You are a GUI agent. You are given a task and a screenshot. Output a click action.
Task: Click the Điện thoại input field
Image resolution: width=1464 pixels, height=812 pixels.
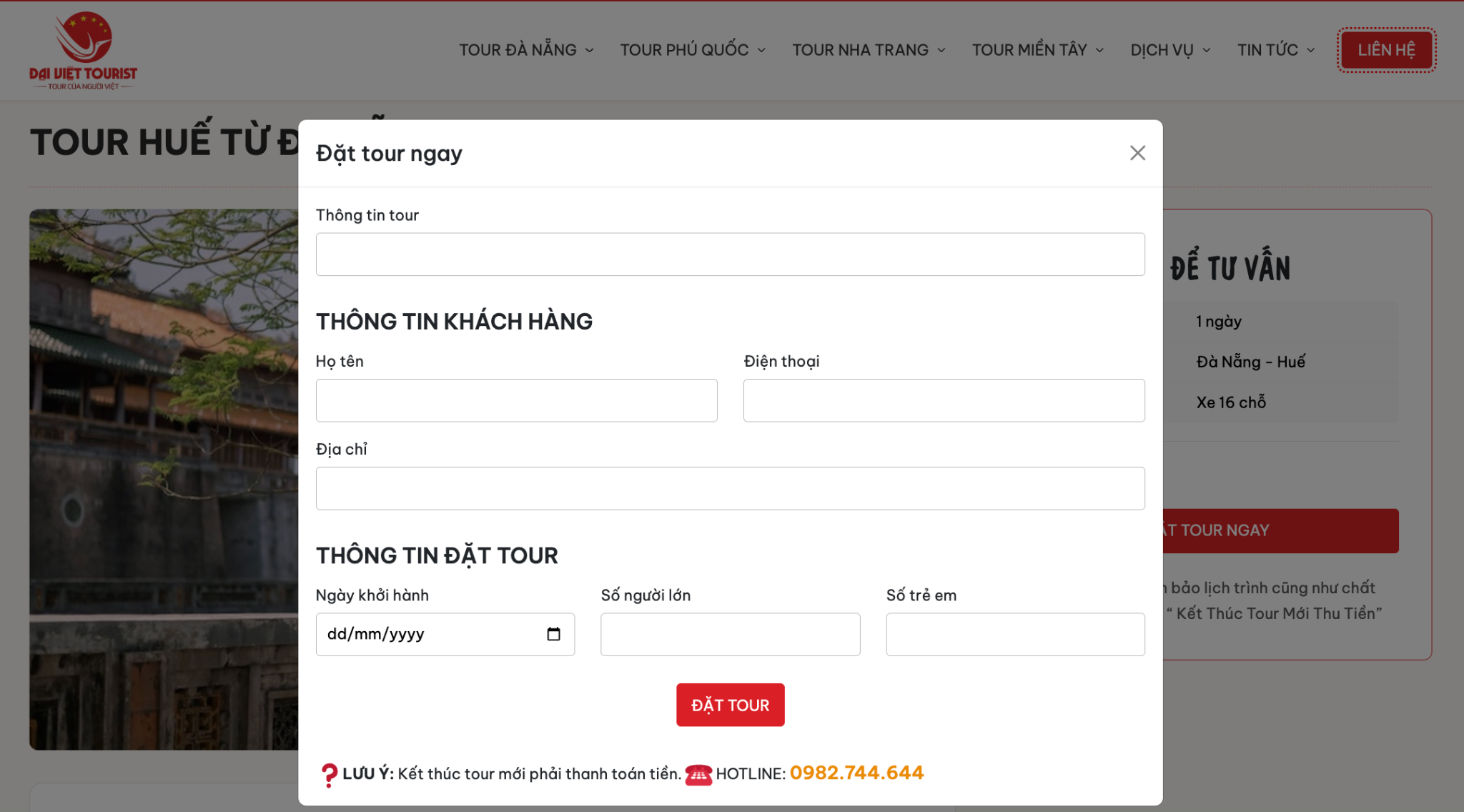(x=944, y=400)
